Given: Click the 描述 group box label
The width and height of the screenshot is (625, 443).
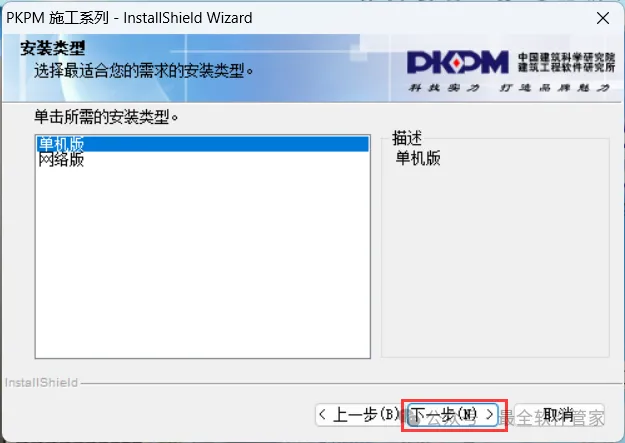Looking at the screenshot, I should coord(407,138).
